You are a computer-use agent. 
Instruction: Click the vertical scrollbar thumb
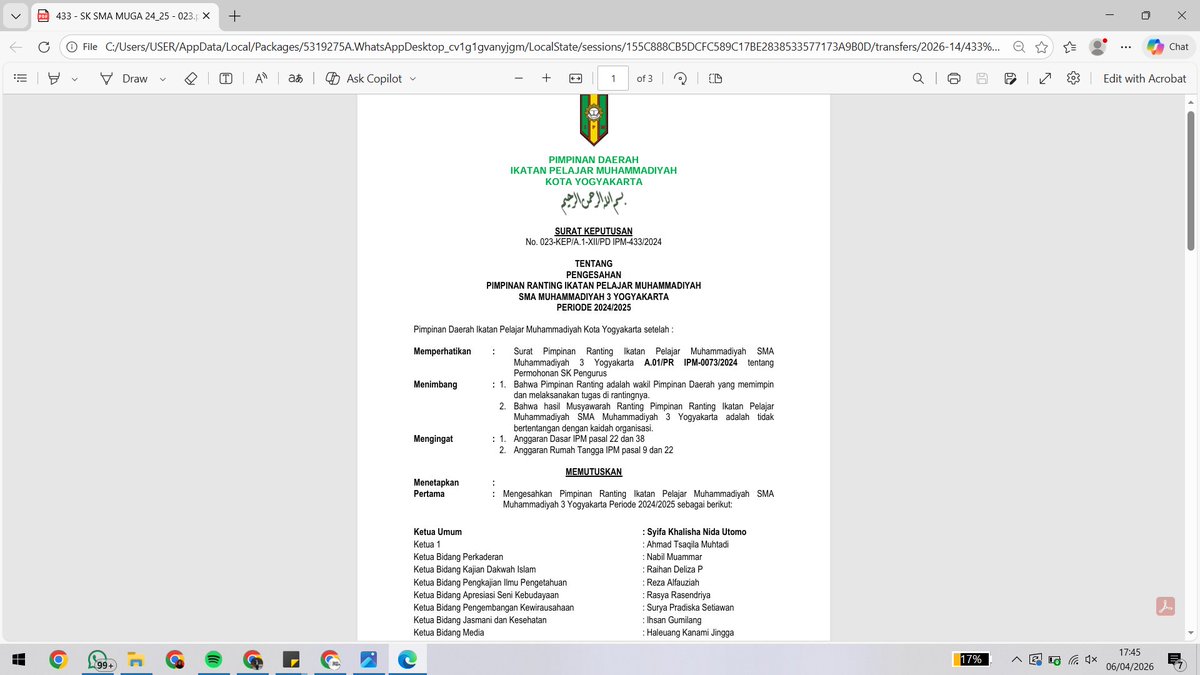pos(1191,180)
